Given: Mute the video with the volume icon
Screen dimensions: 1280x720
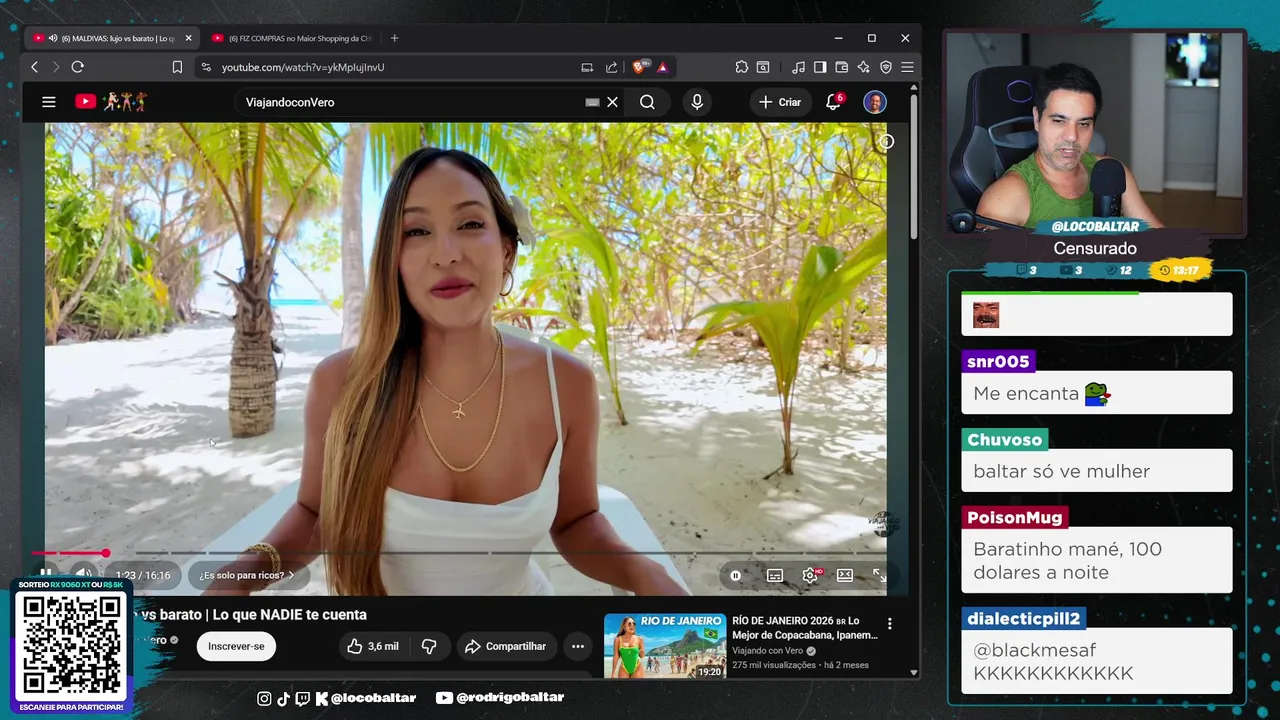Looking at the screenshot, I should tap(83, 575).
